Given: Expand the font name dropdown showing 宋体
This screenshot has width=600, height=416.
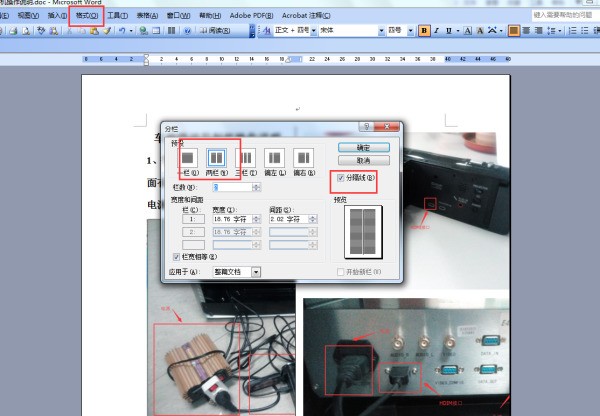Looking at the screenshot, I should click(381, 31).
